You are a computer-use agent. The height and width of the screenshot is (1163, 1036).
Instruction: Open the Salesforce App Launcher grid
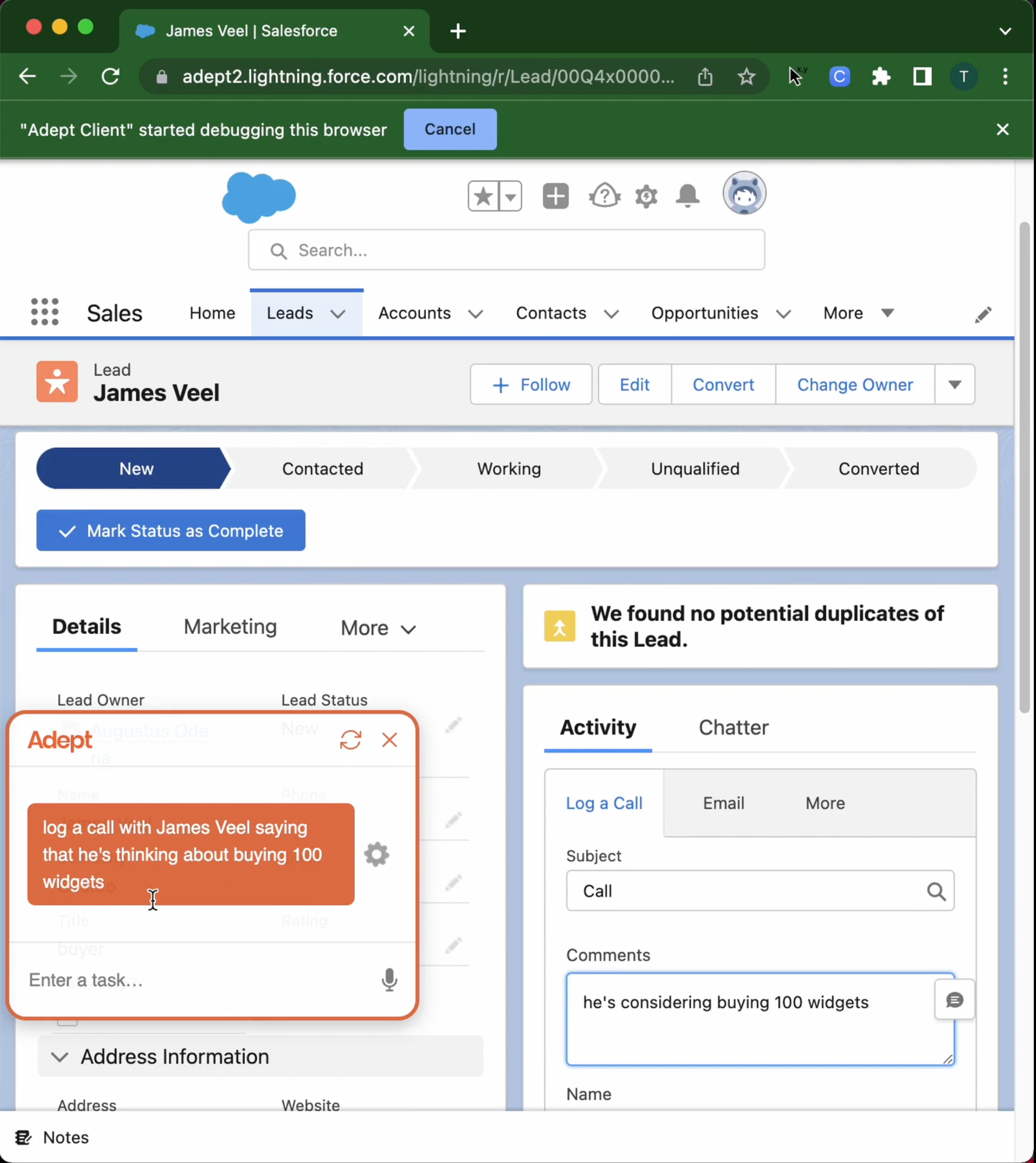[44, 313]
